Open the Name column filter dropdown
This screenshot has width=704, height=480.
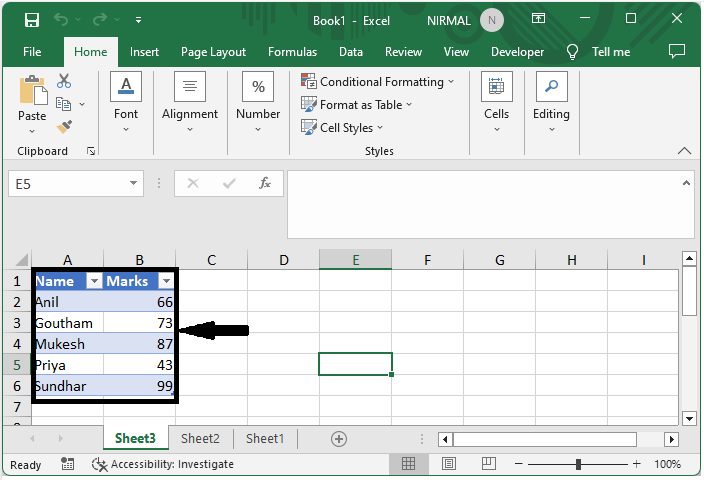point(94,281)
